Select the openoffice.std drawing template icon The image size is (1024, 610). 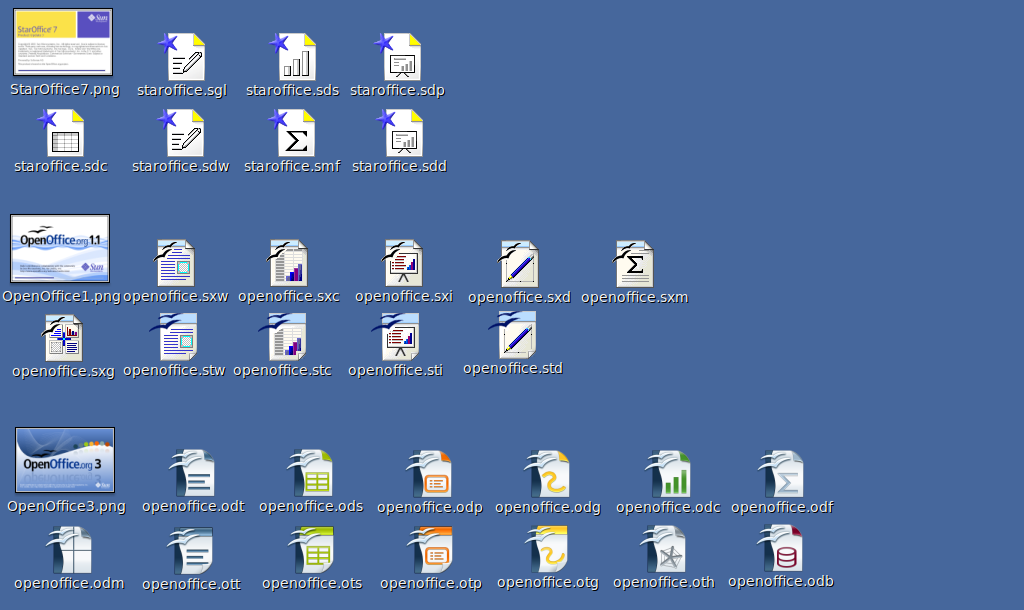coord(513,335)
